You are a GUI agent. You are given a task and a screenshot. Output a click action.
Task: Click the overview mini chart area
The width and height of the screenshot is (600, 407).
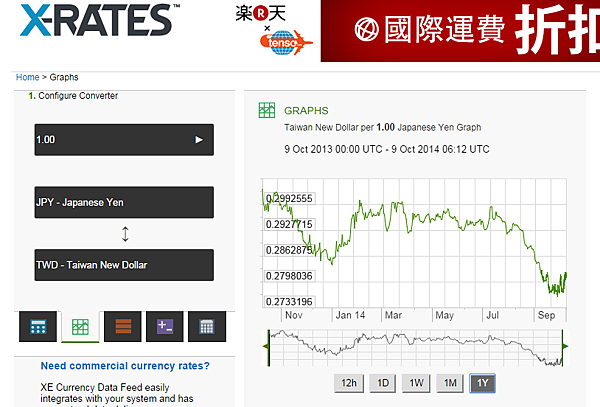coord(416,347)
